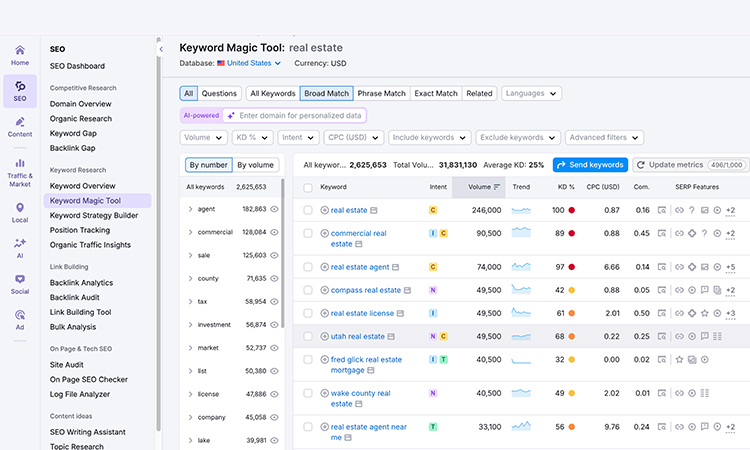Select the All Keywords match tab
The height and width of the screenshot is (450, 750).
click(273, 93)
